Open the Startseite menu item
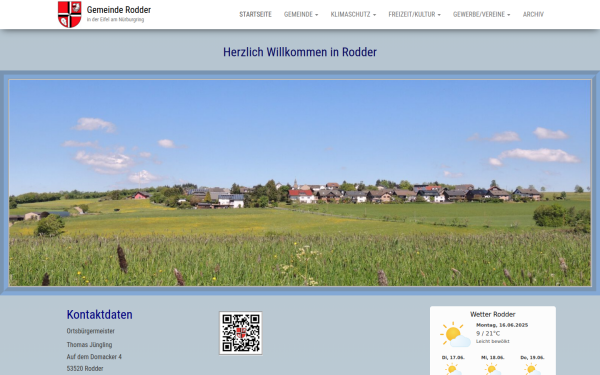Image resolution: width=600 pixels, height=375 pixels. tap(255, 14)
